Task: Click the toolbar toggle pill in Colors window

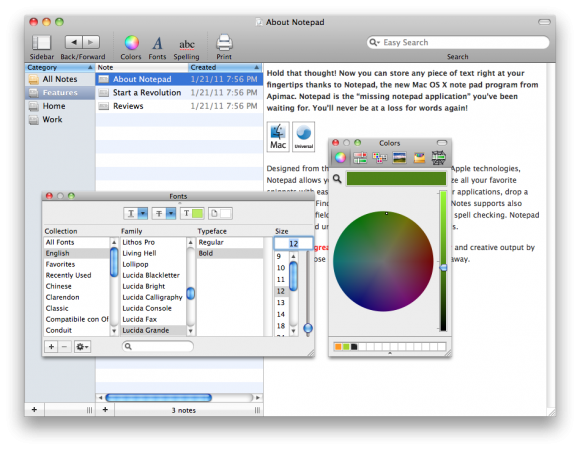Action: [442, 143]
